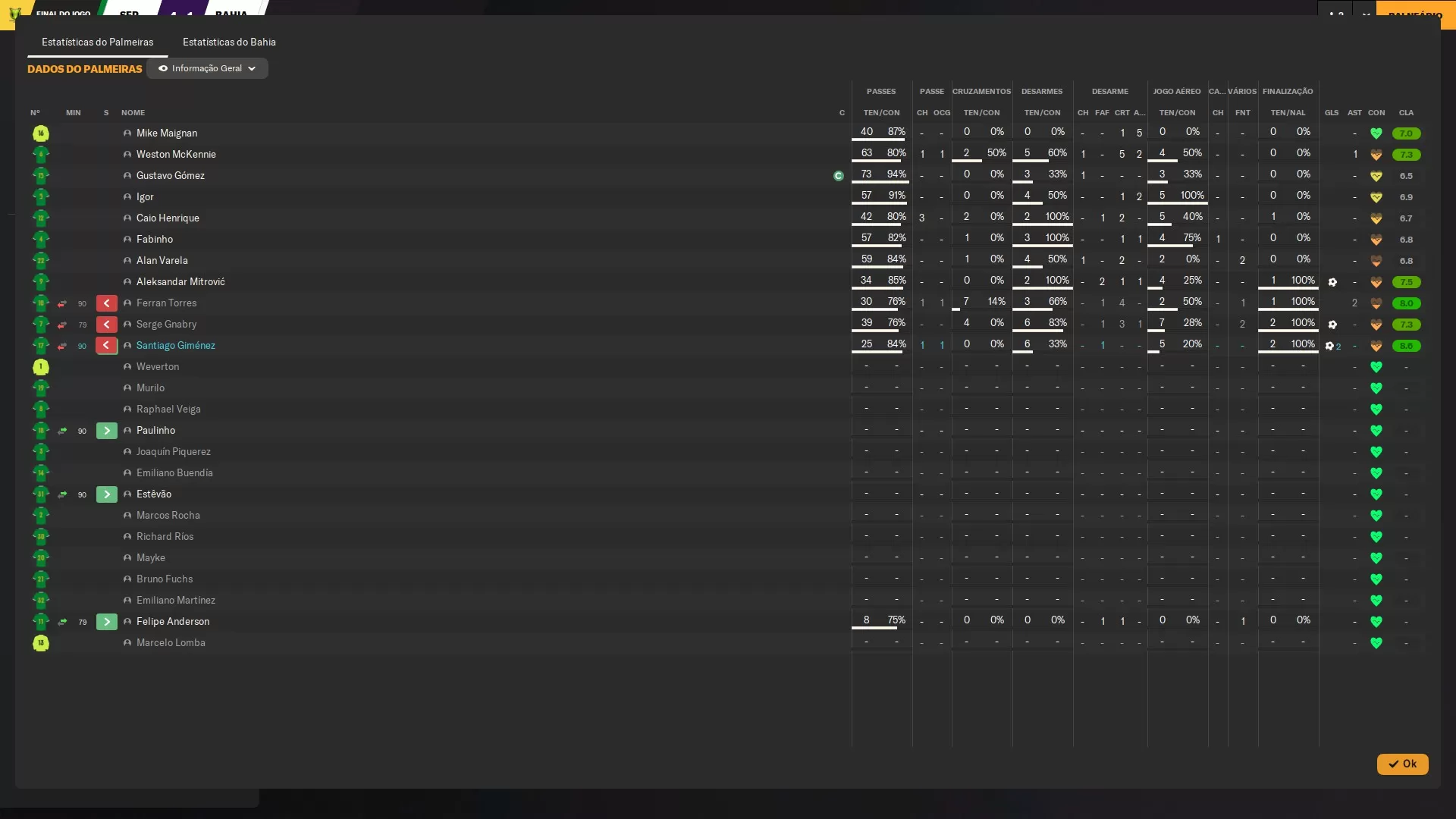
Task: Select Emiliano Martínez row
Action: click(x=728, y=601)
